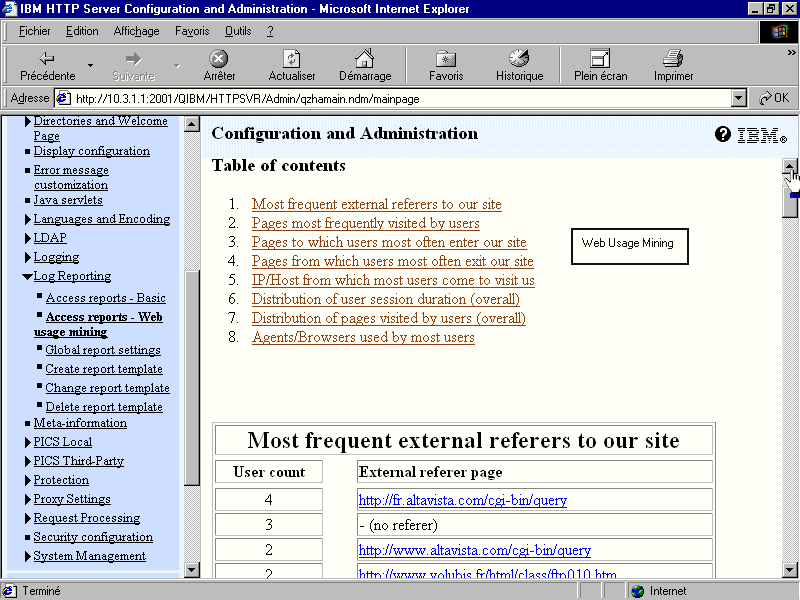Open the address bar dropdown arrow

point(738,98)
